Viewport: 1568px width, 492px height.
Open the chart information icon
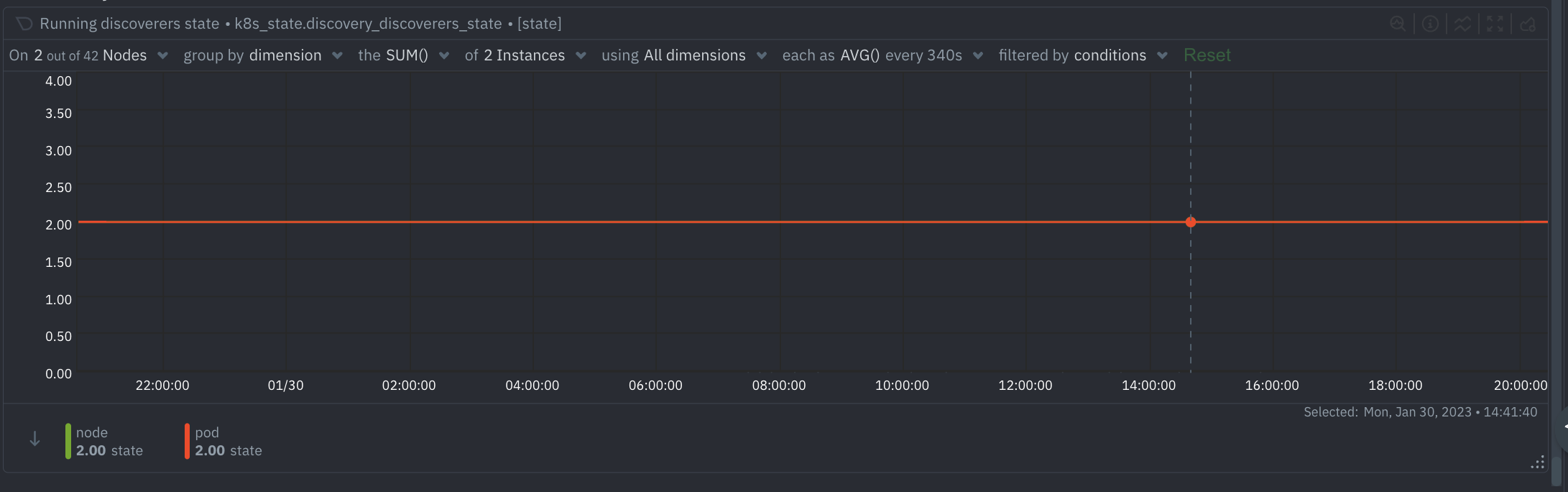[1430, 24]
